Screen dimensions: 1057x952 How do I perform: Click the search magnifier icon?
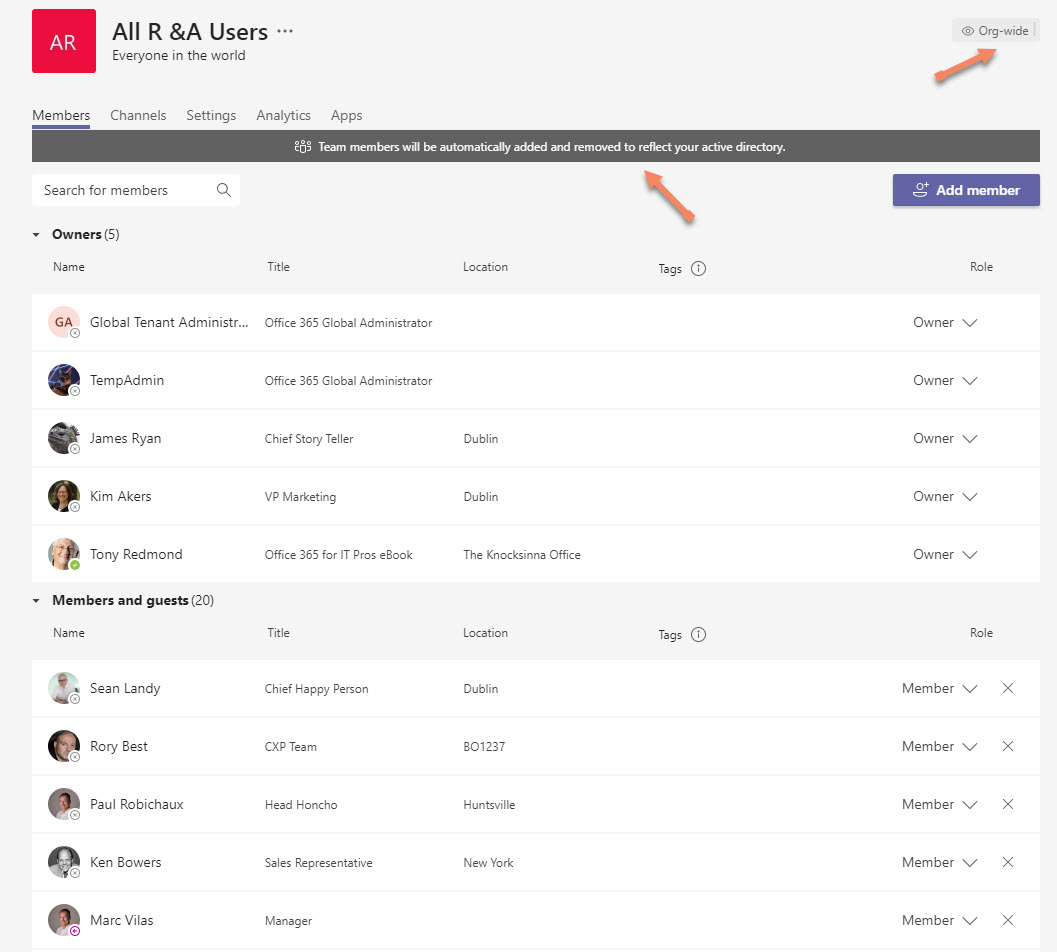(x=223, y=190)
